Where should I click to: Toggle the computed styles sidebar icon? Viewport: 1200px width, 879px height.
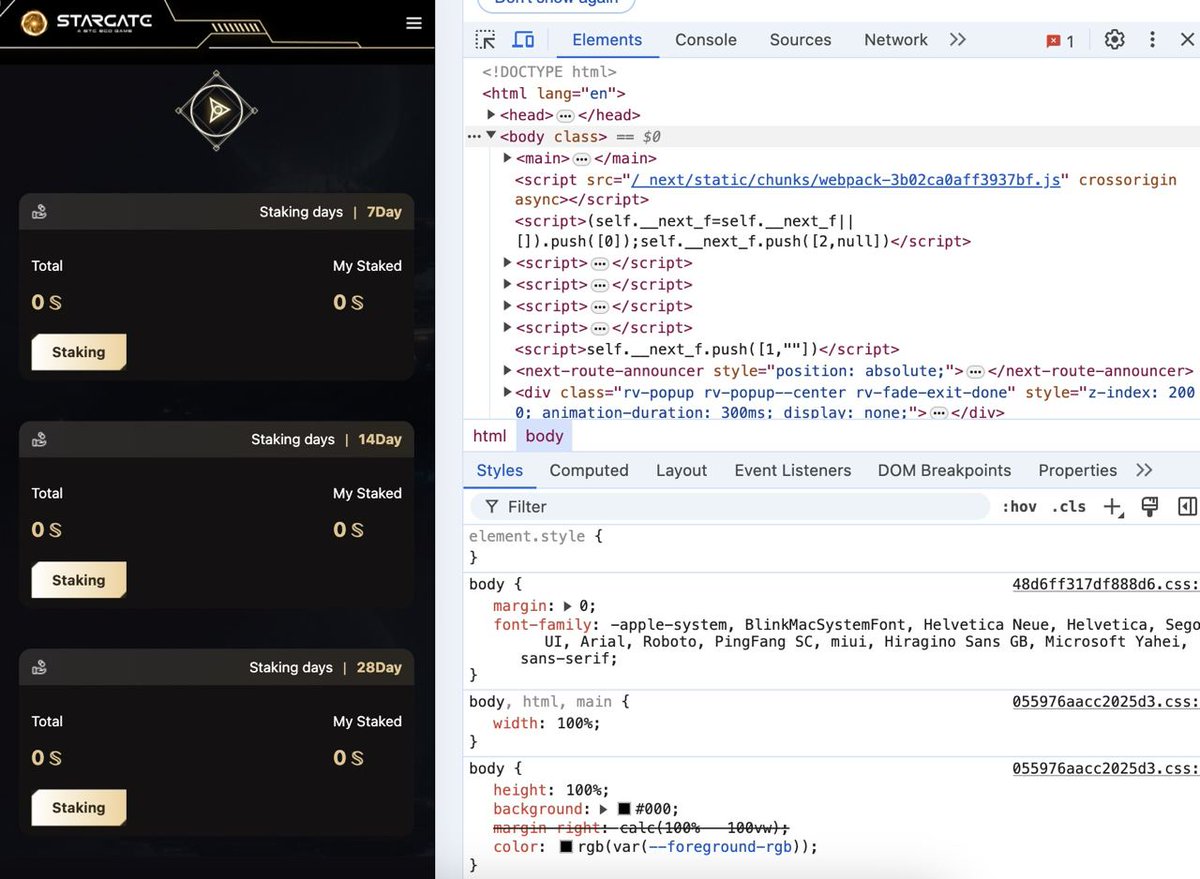point(1187,506)
